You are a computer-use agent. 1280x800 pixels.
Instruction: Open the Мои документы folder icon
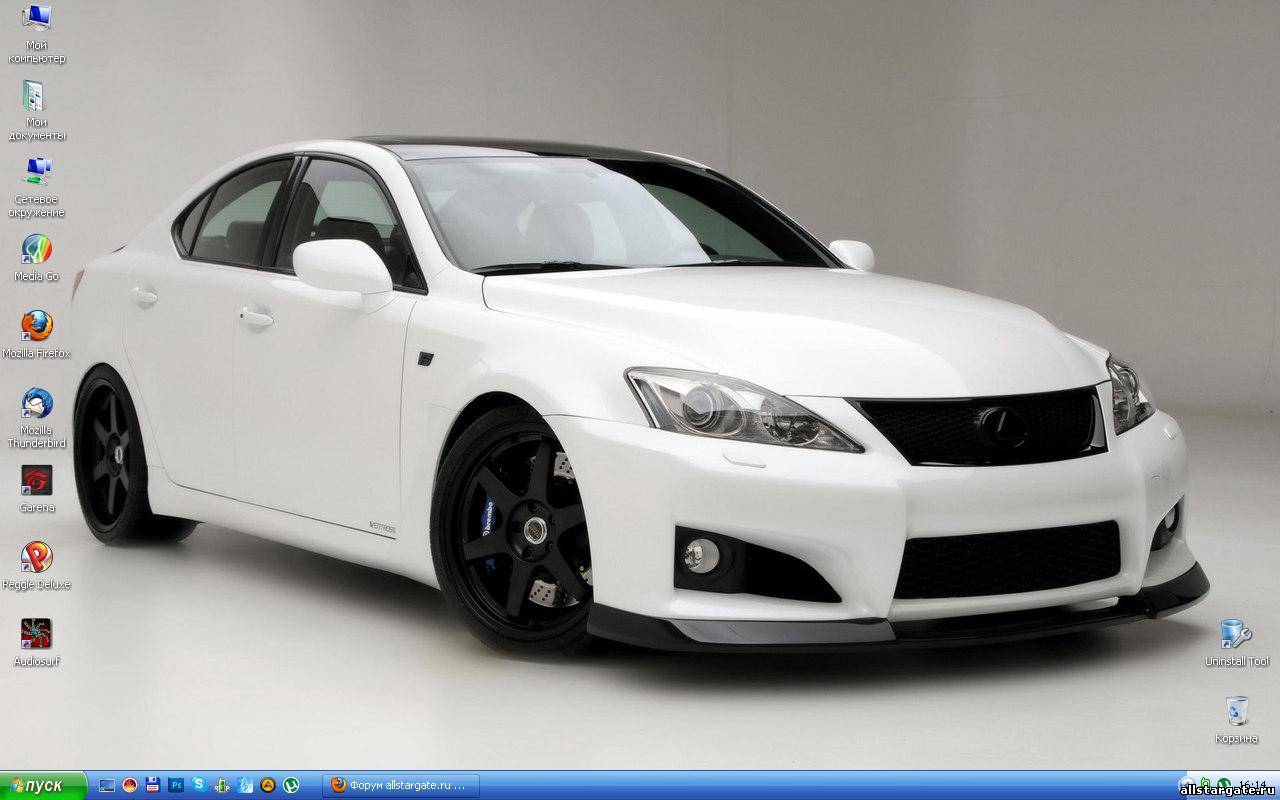pyautogui.click(x=35, y=97)
